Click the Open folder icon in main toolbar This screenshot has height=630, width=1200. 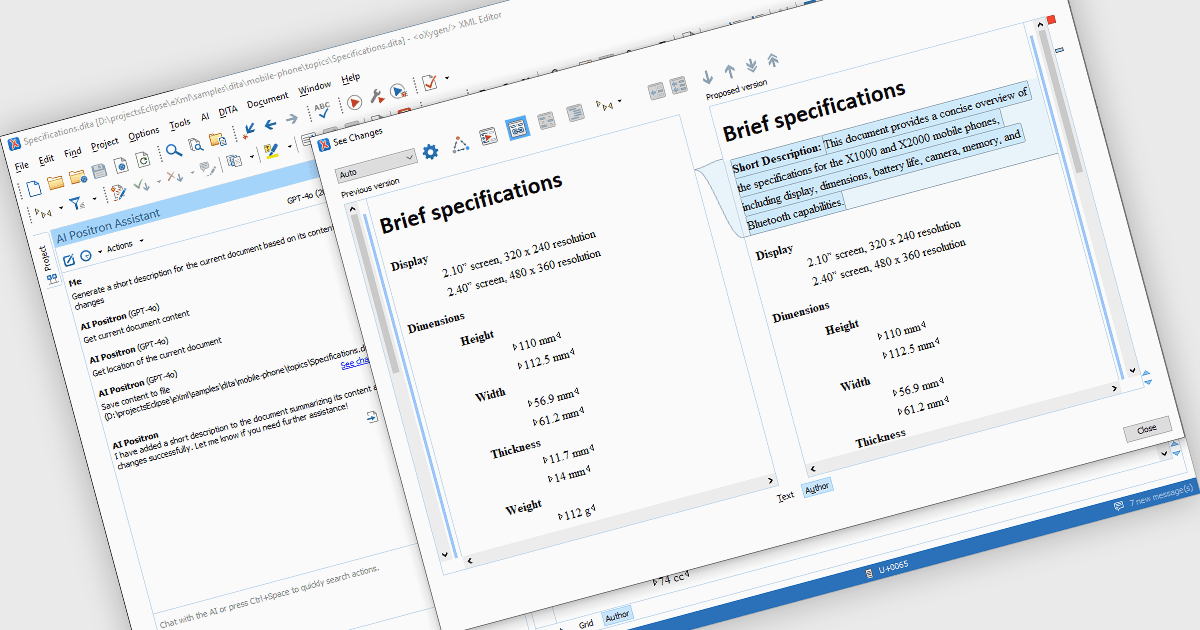pos(56,182)
